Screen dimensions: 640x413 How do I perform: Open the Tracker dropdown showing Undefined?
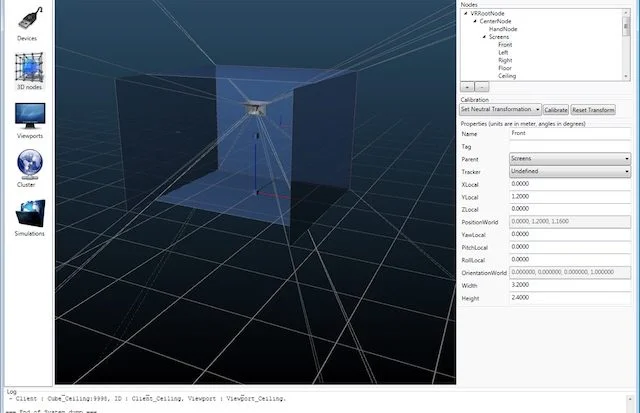coord(570,171)
